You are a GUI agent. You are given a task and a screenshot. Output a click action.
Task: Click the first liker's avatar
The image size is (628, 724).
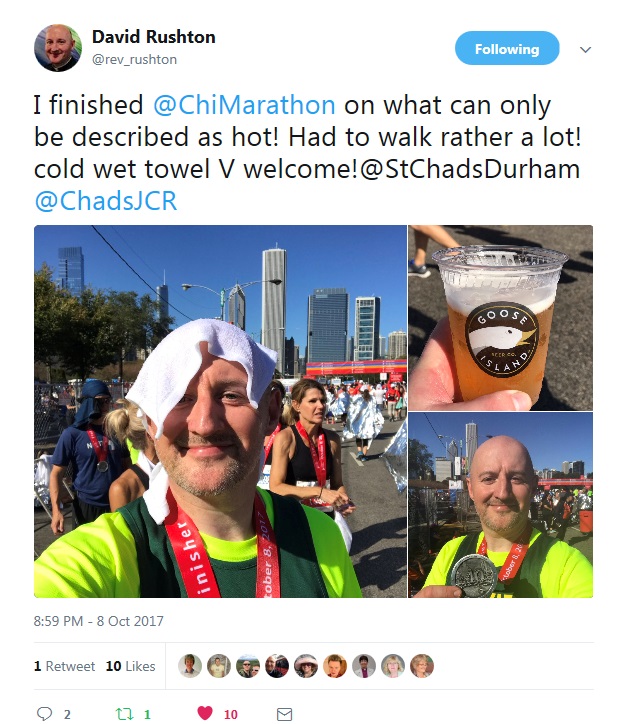190,666
